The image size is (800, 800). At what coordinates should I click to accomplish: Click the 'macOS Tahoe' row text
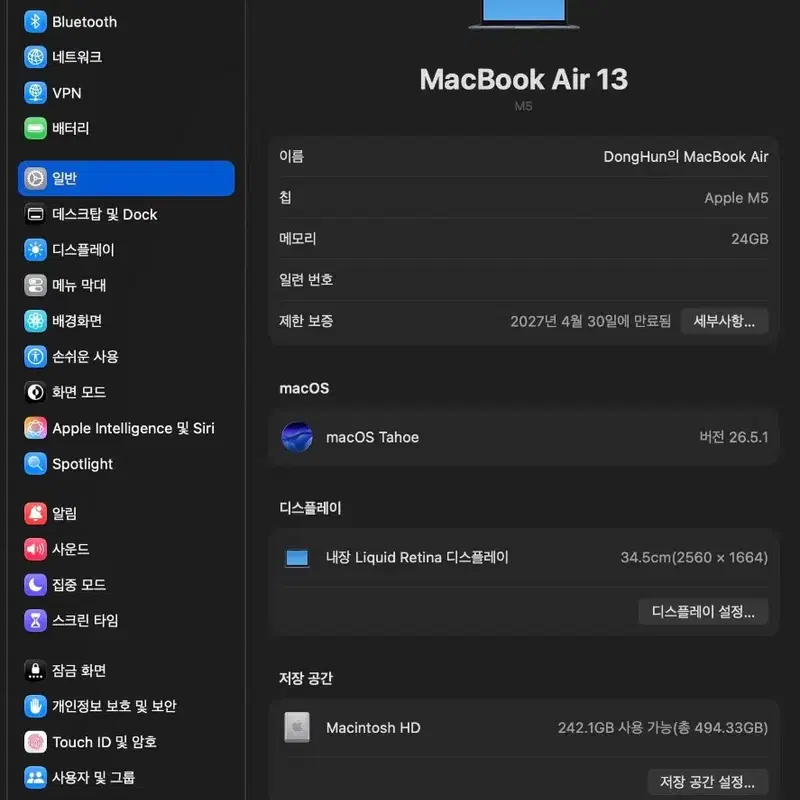372,437
